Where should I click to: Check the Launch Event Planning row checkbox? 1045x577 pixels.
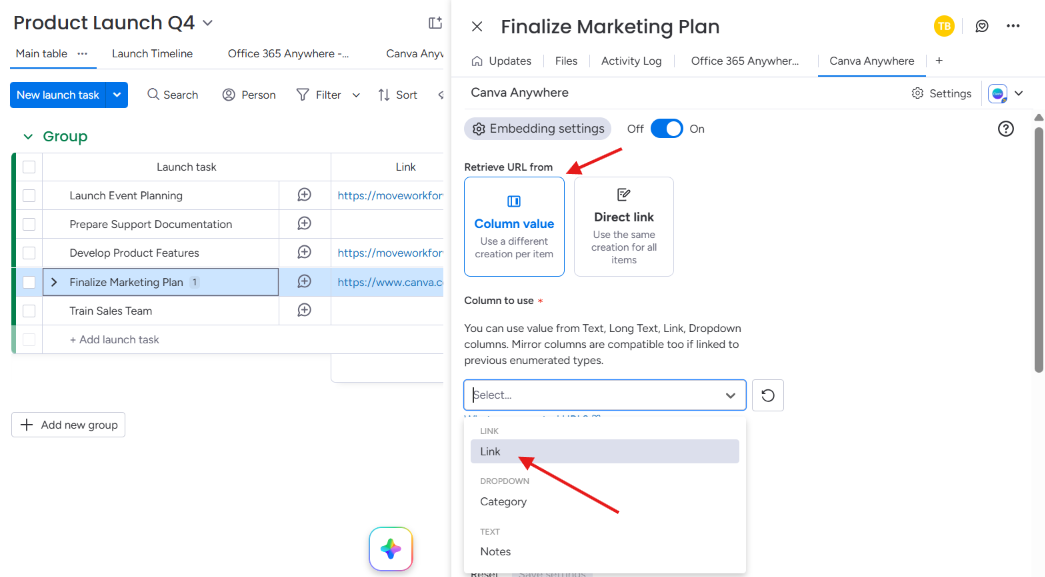(x=29, y=195)
